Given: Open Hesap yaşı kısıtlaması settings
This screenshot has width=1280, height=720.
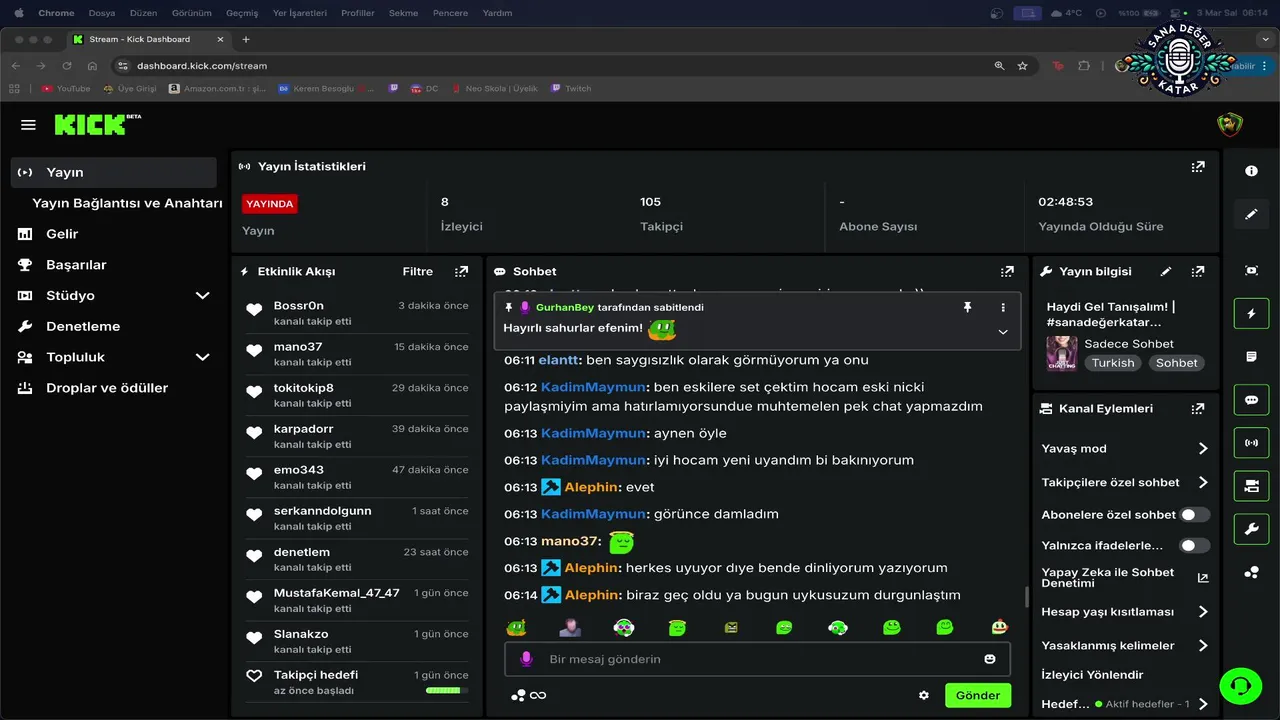Looking at the screenshot, I should pos(1125,612).
